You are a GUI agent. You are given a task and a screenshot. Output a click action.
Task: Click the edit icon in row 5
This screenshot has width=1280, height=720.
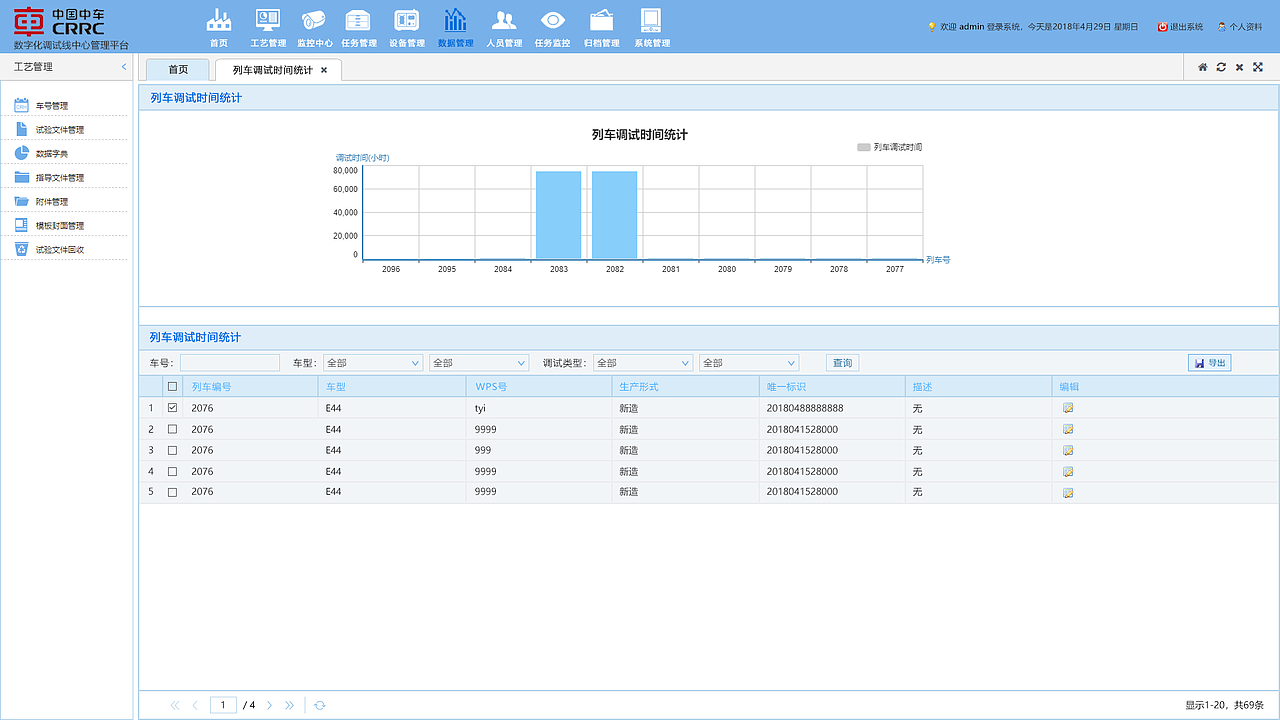1068,492
